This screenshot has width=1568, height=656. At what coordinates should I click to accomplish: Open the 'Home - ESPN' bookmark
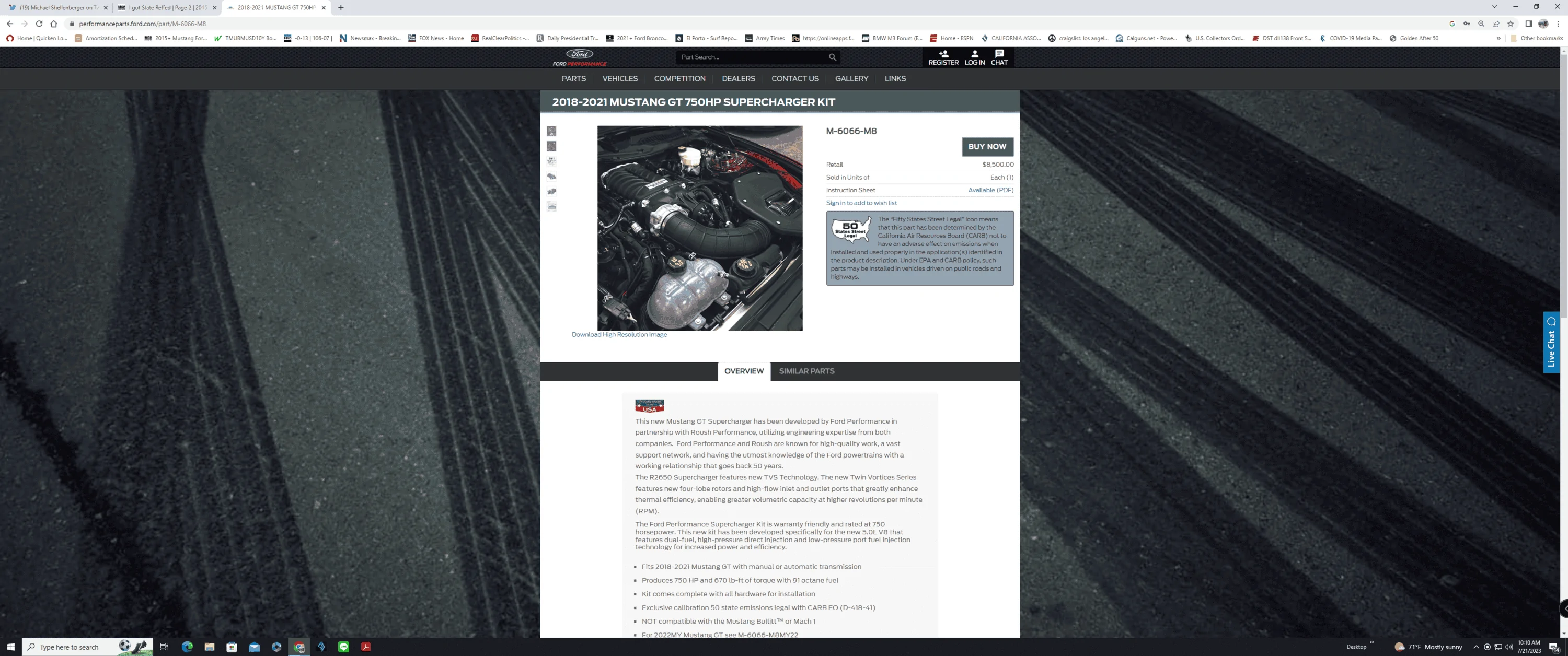(x=951, y=38)
